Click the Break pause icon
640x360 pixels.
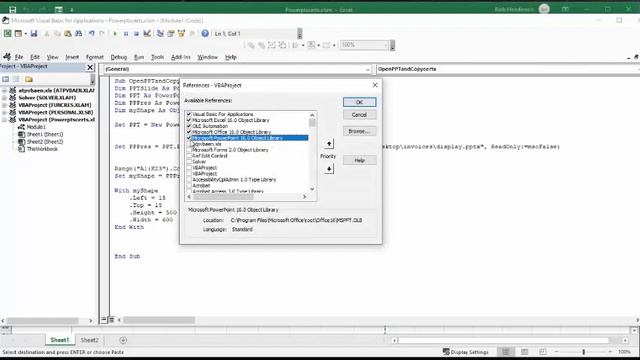coord(126,33)
